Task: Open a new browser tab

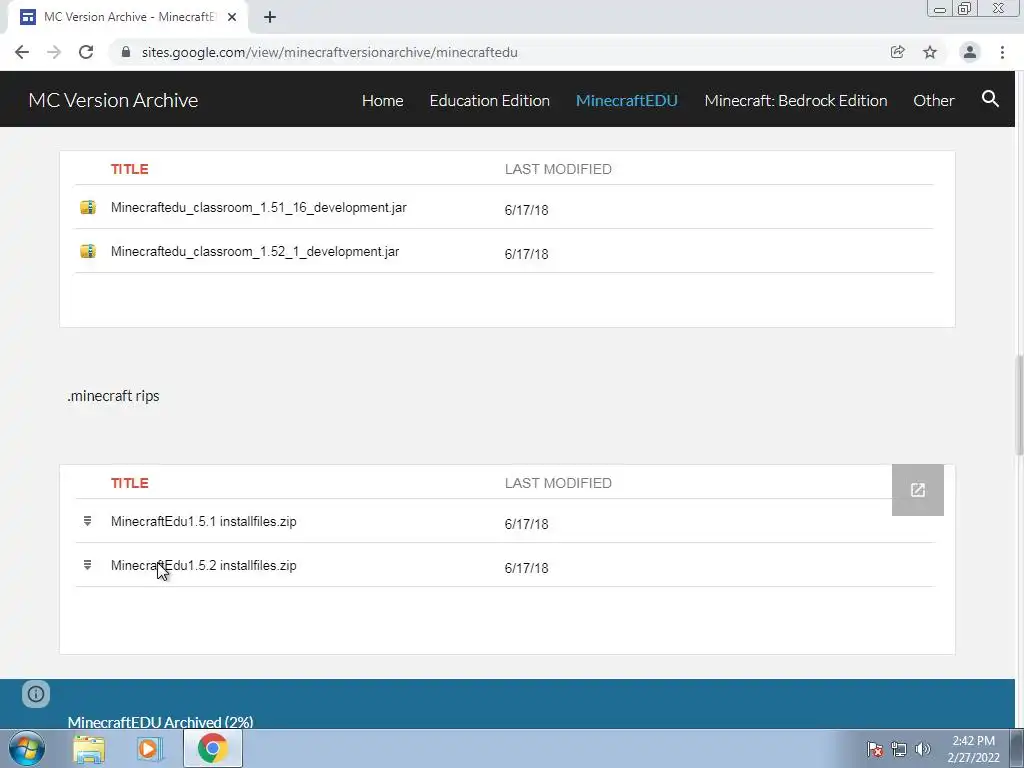Action: click(x=270, y=18)
